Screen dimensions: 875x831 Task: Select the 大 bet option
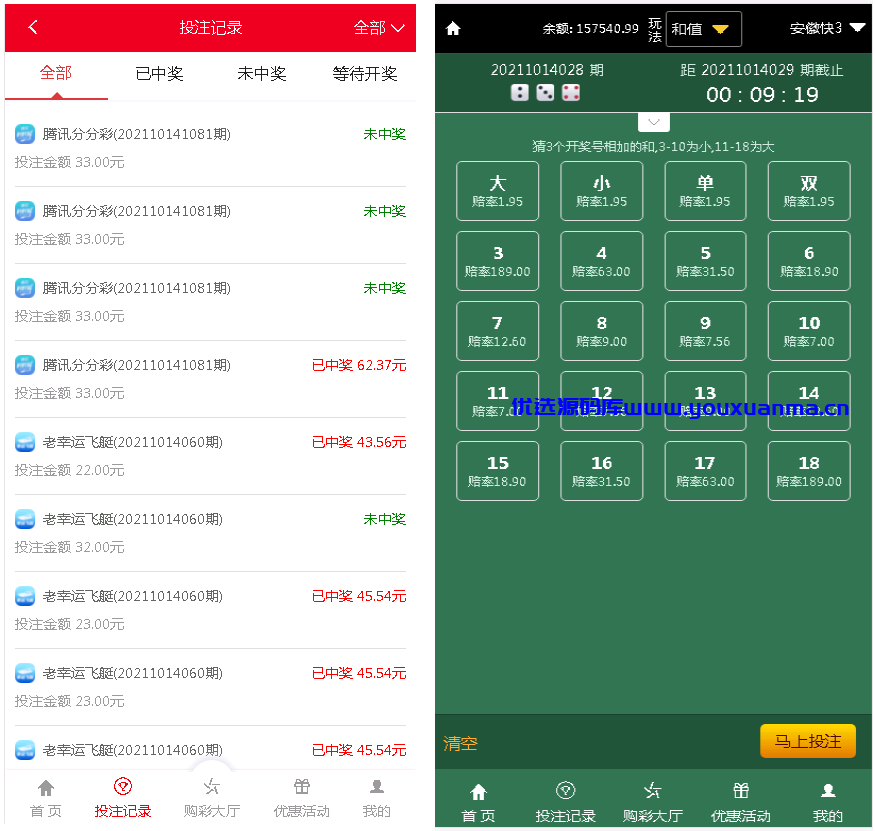coord(497,191)
